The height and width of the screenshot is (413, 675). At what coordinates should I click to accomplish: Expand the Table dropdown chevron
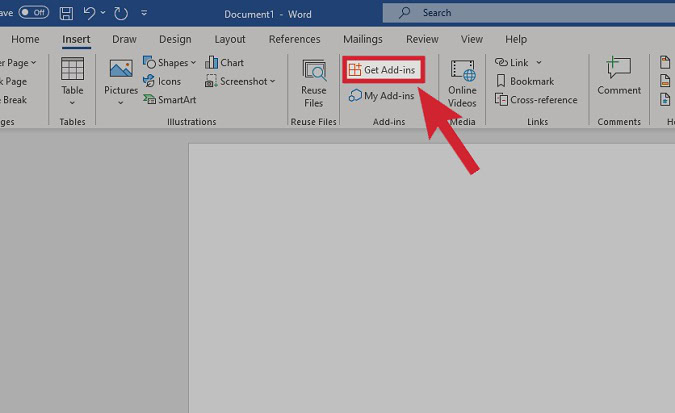pyautogui.click(x=72, y=103)
